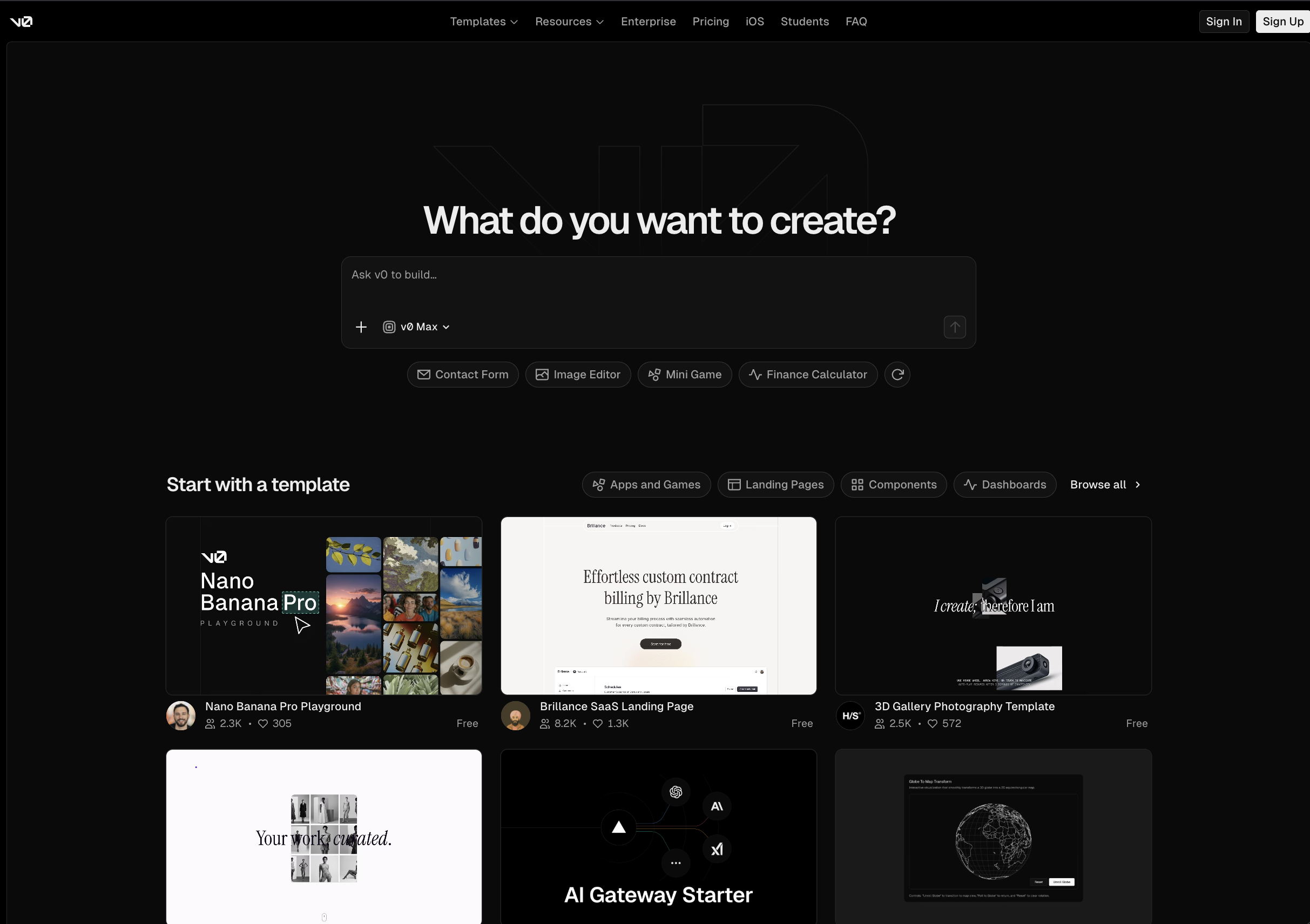Open the v0 Max model selector
Image resolution: width=1310 pixels, height=924 pixels.
click(416, 327)
